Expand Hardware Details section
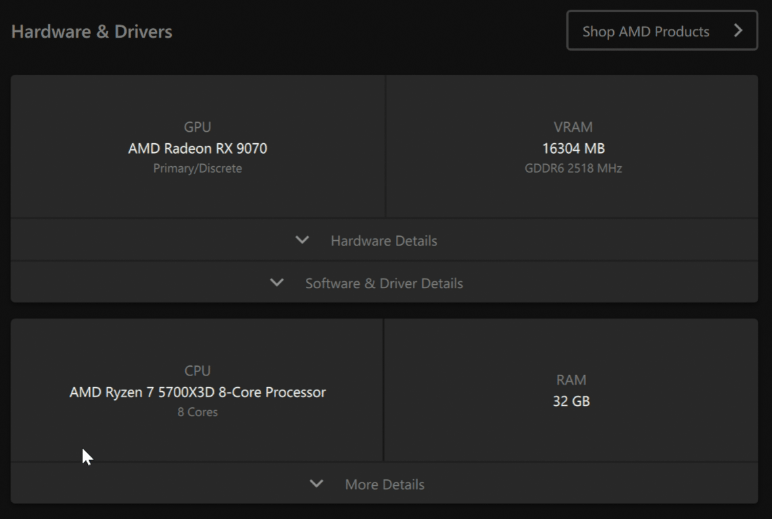Viewport: 772px width, 519px height. tap(384, 240)
